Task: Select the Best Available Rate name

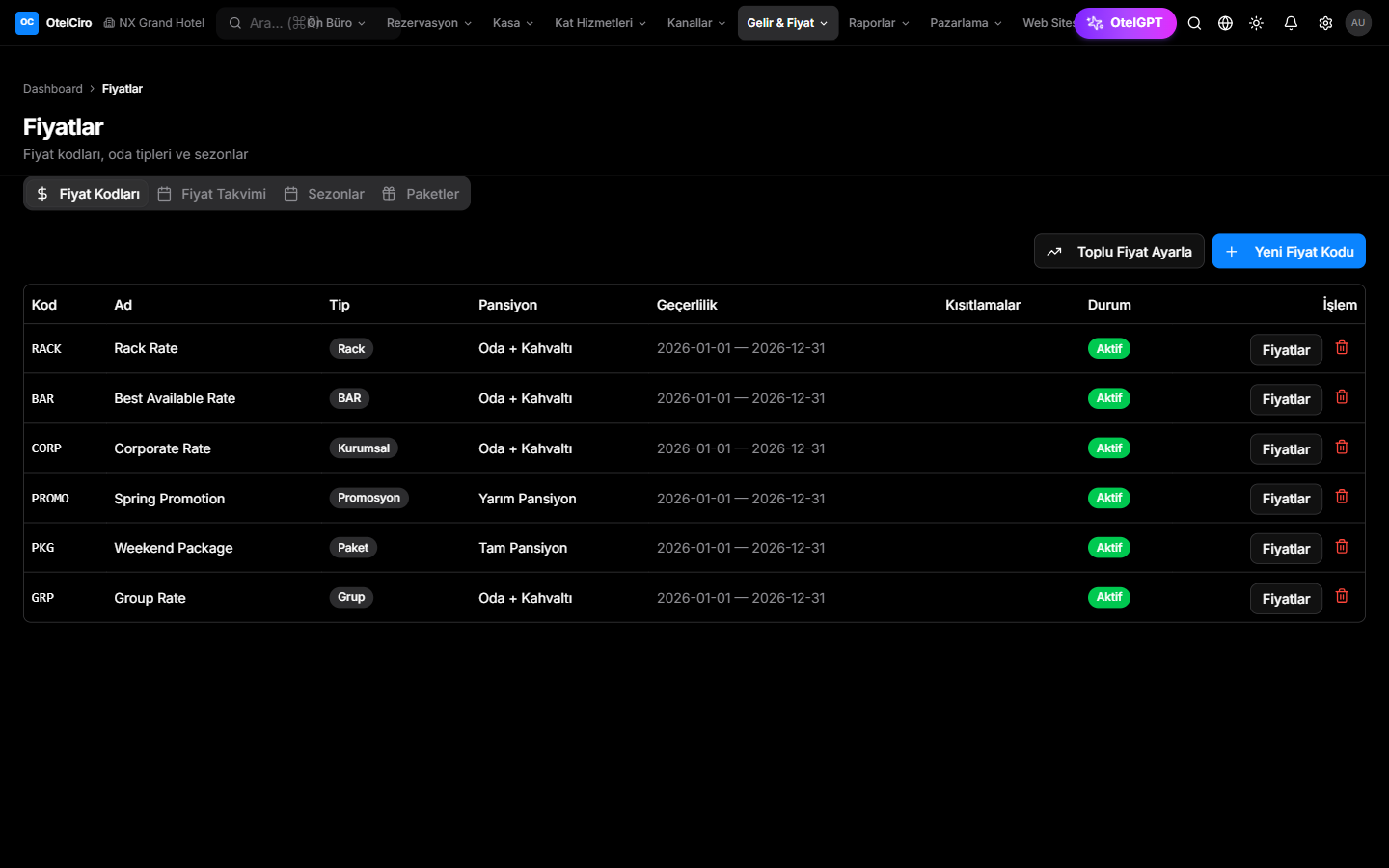Action: 175,398
